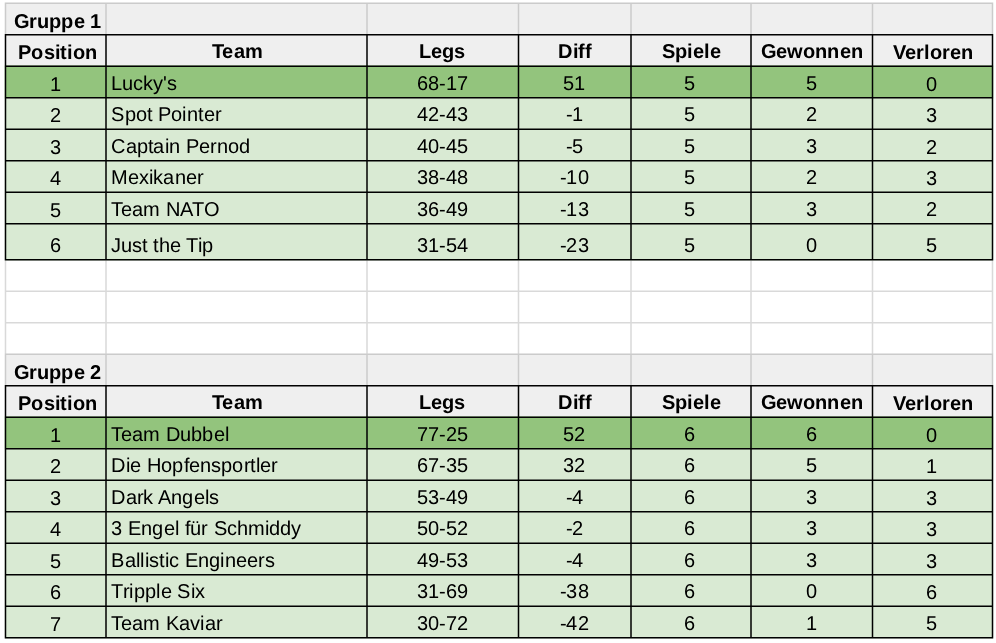The width and height of the screenshot is (996, 643).
Task: Click the Tripple Six team cell
Action: (x=236, y=591)
